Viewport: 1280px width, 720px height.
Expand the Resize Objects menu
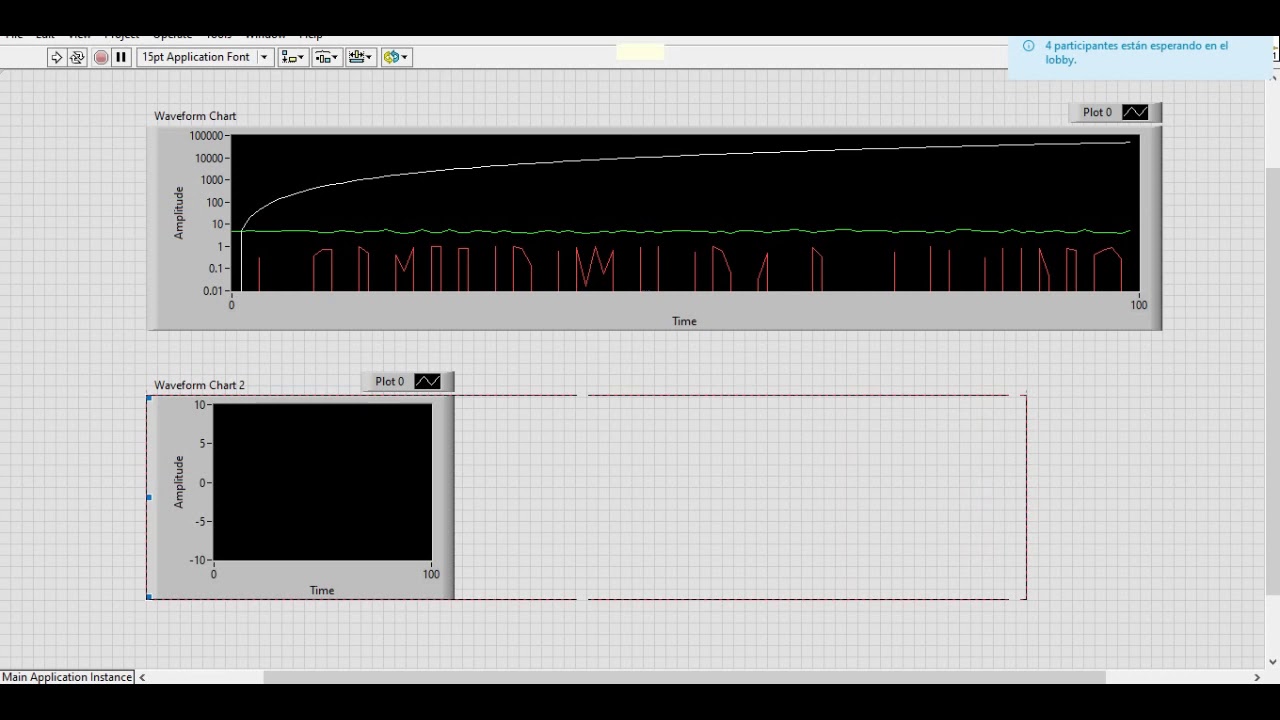click(x=361, y=57)
